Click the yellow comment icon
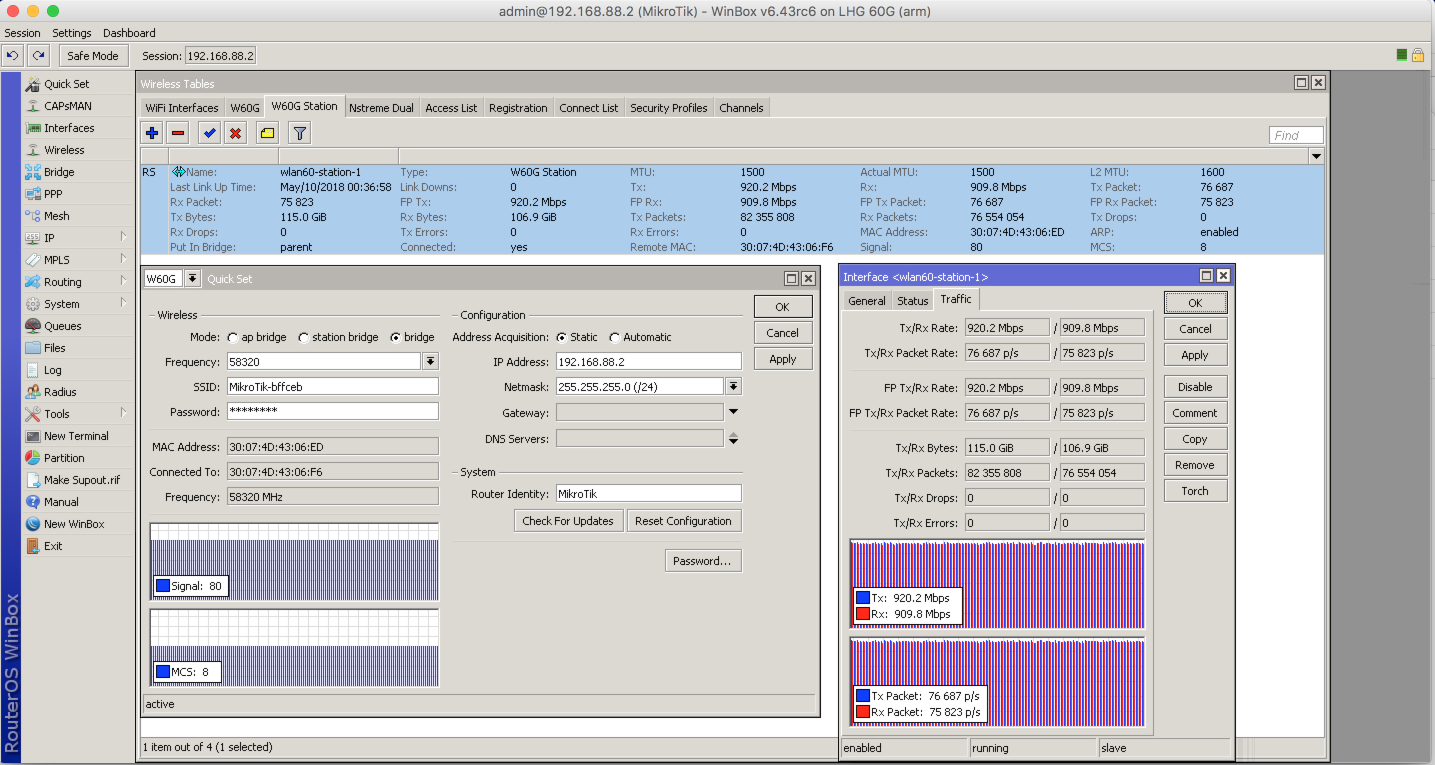1435x765 pixels. click(x=267, y=133)
